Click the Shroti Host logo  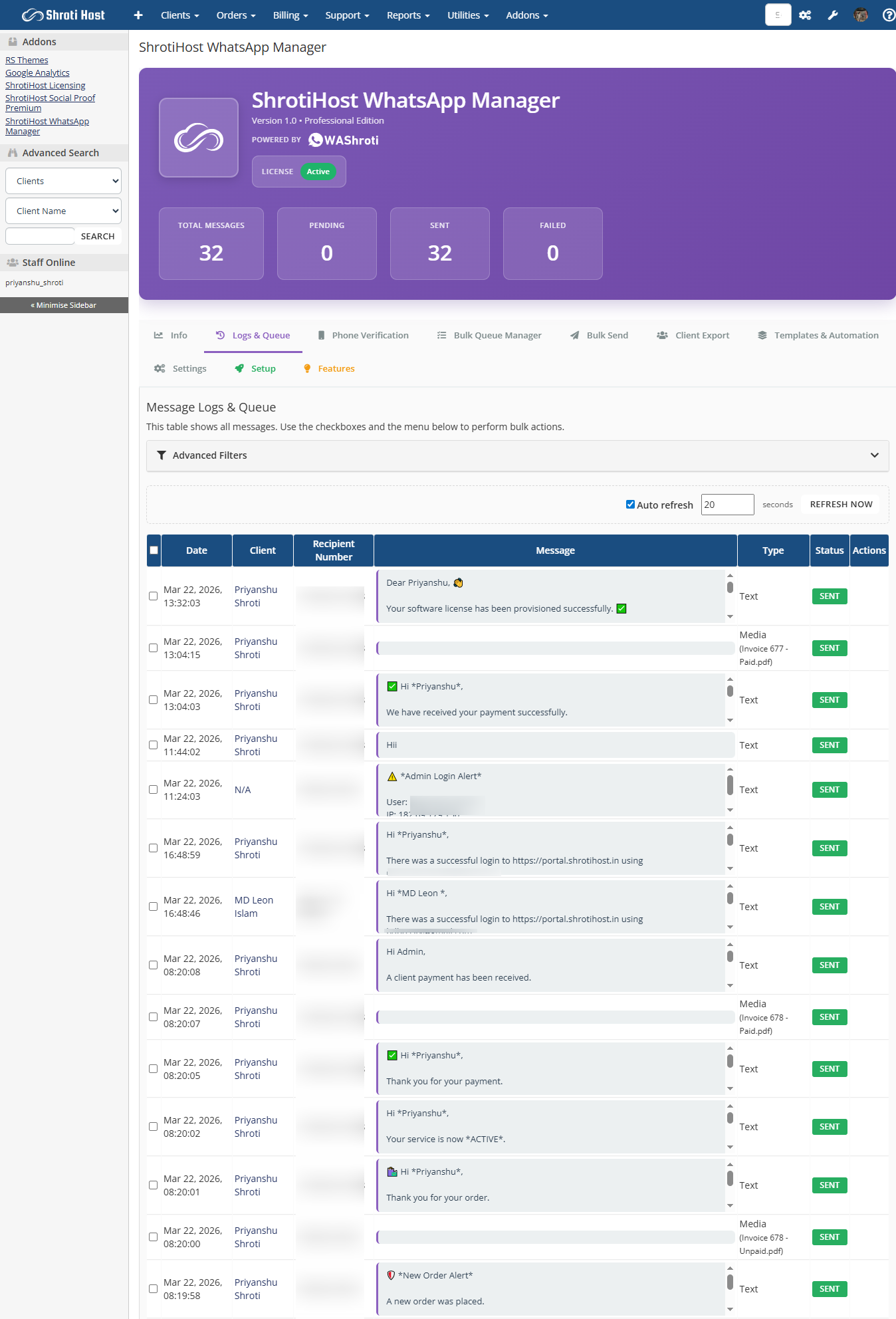[63, 15]
